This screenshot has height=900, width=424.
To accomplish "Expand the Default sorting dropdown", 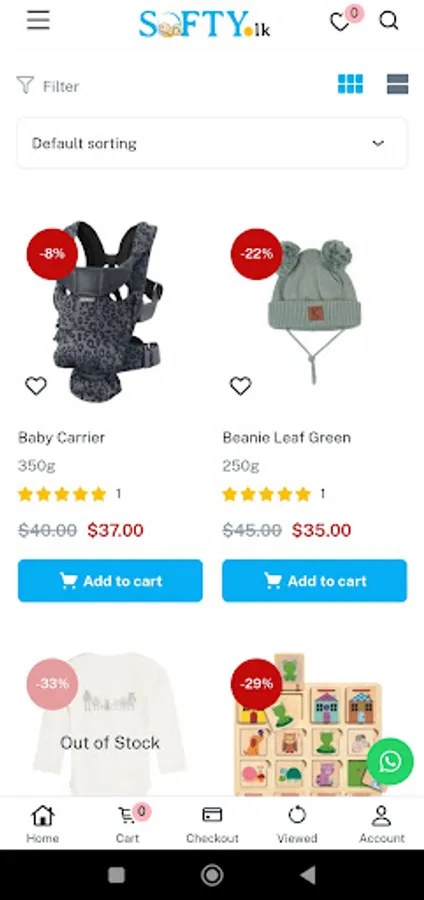I will tap(212, 143).
